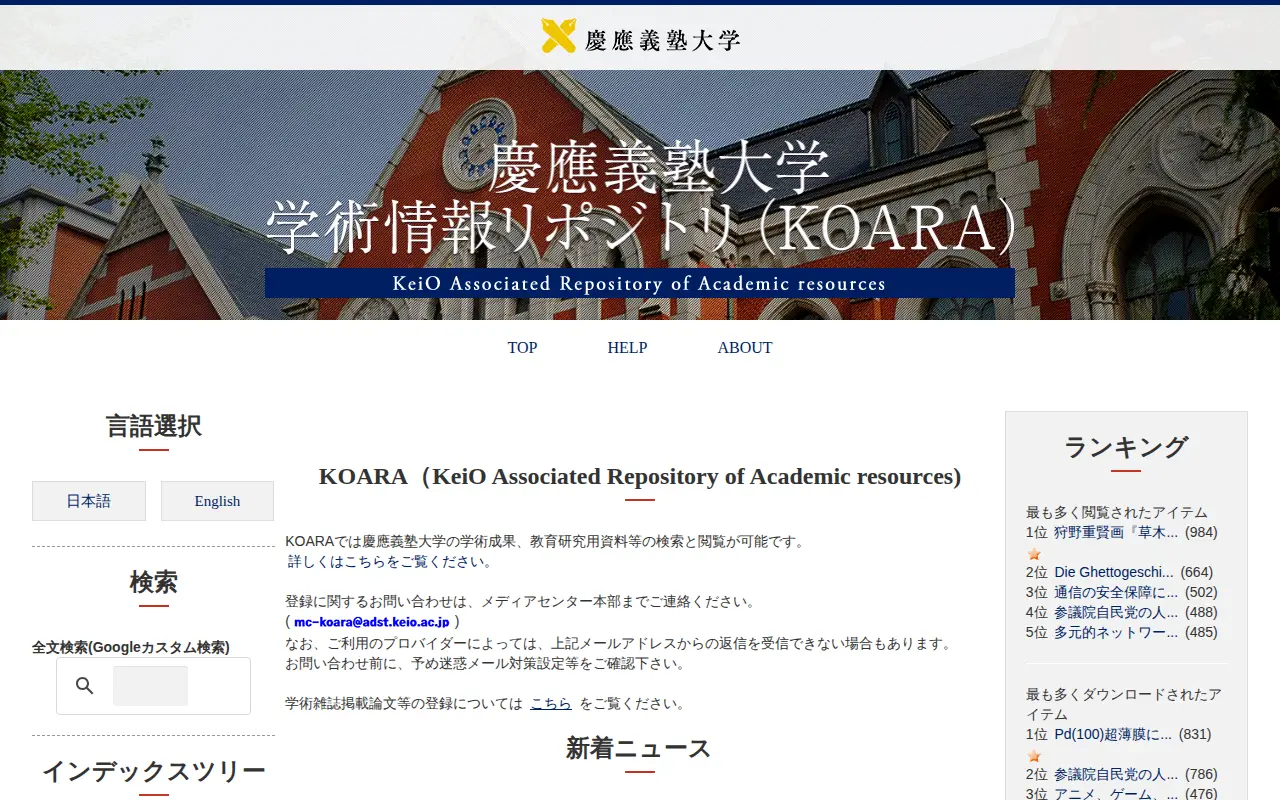Open ranking item 通信の安全保障に...
The image size is (1280, 800).
1116,592
